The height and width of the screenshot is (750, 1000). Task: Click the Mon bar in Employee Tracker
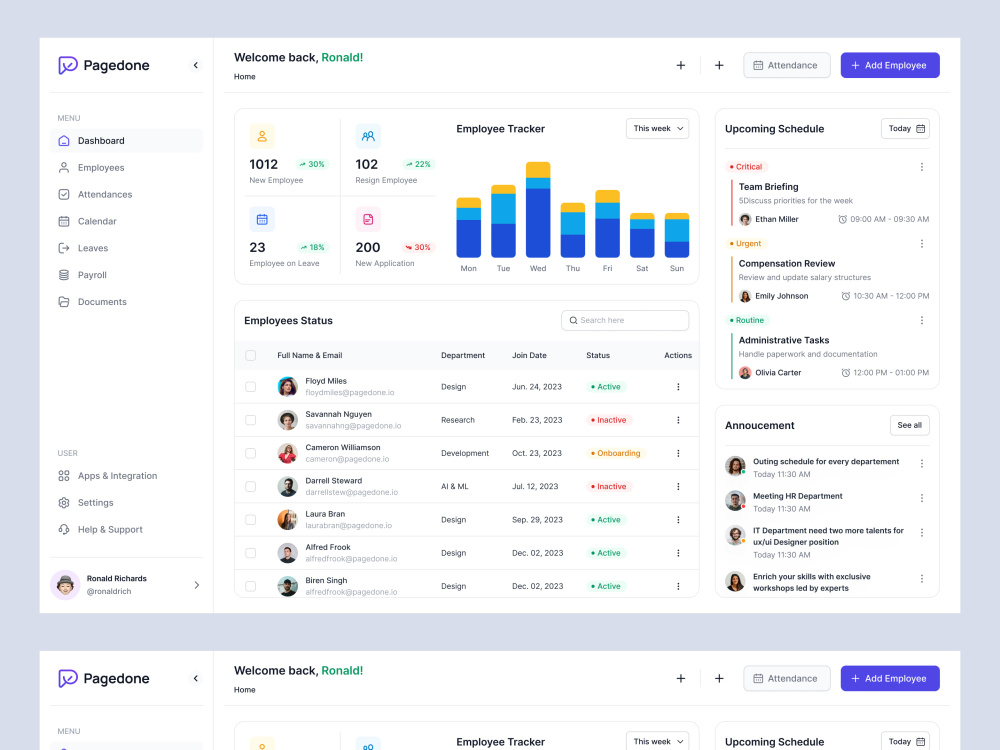469,227
